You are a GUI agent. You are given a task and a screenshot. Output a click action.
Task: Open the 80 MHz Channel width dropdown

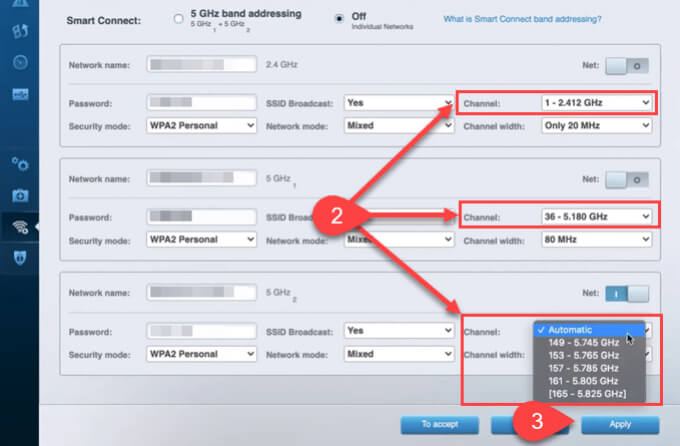596,239
